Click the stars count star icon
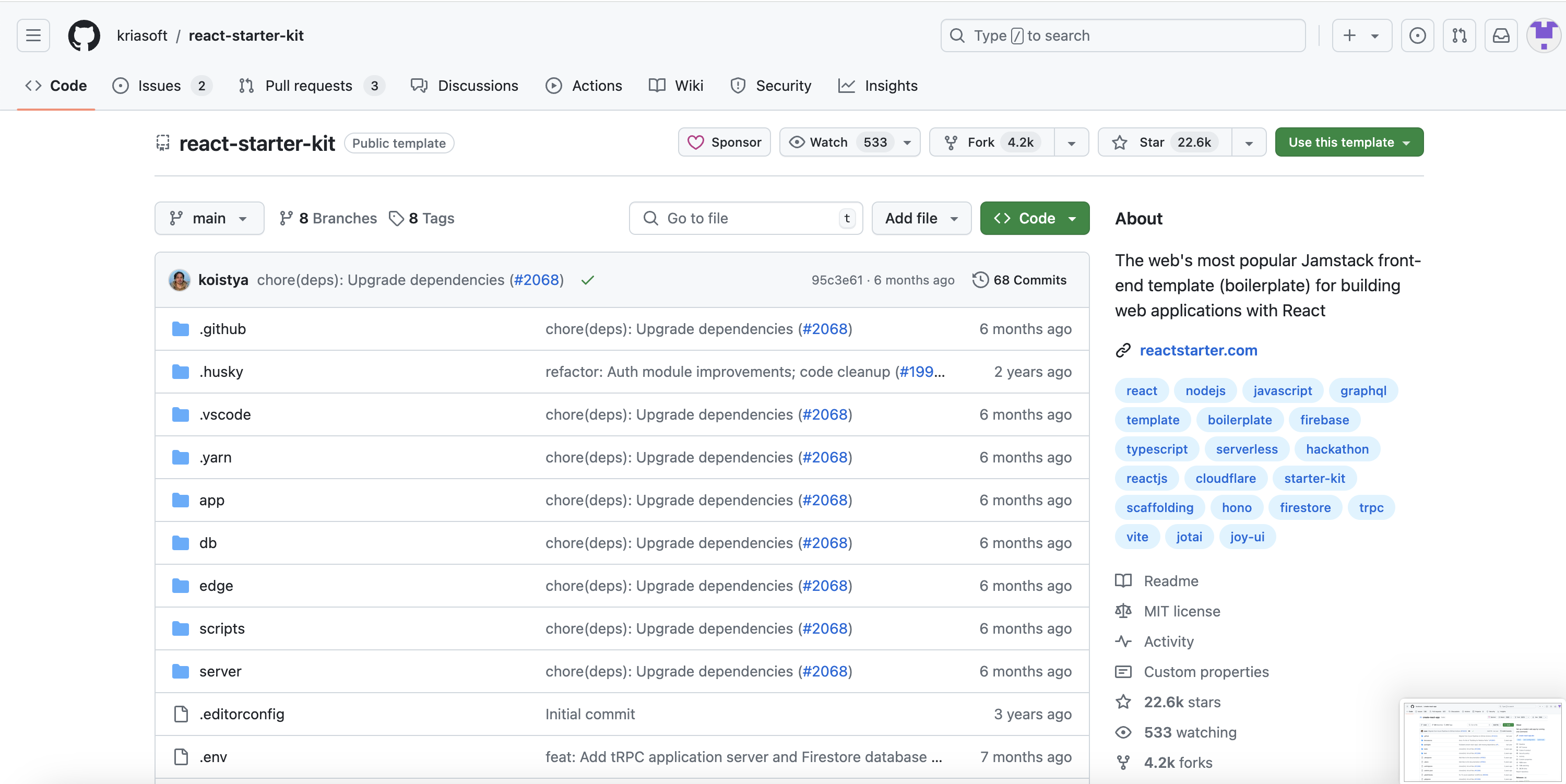 (x=1123, y=702)
